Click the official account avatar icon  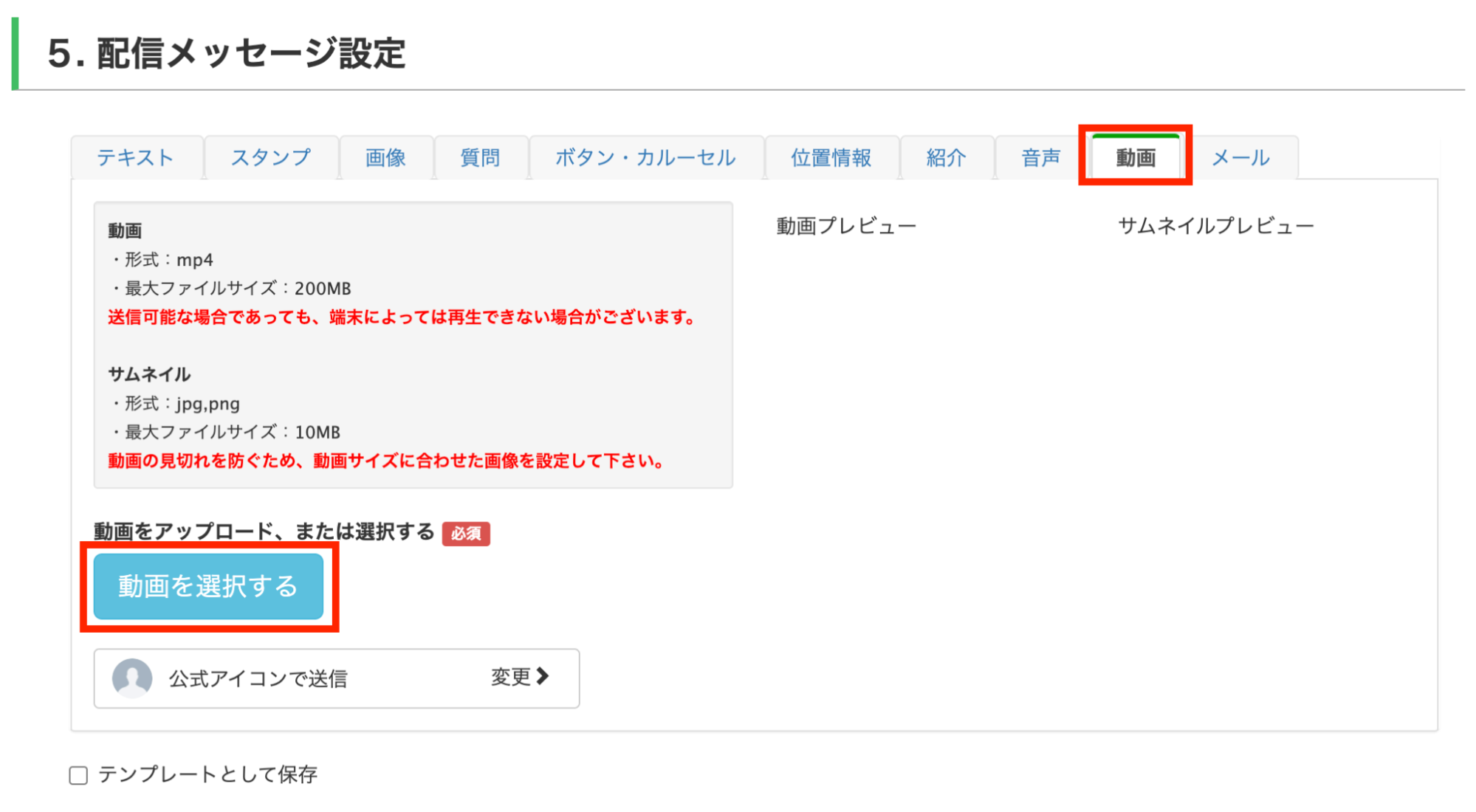click(132, 678)
